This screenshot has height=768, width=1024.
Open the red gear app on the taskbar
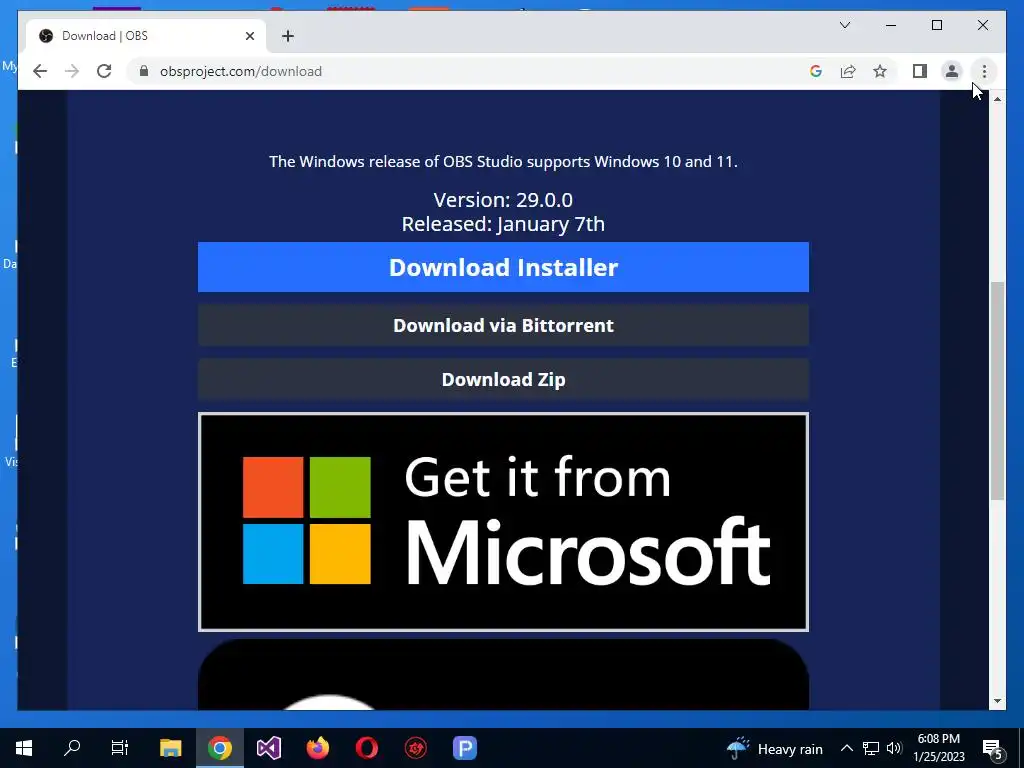tap(416, 748)
